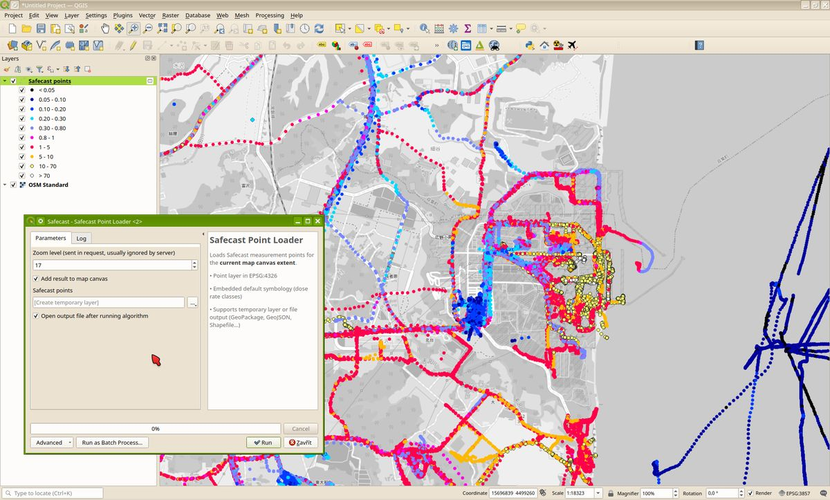Collapse the Safecast points layer tree

click(5, 81)
